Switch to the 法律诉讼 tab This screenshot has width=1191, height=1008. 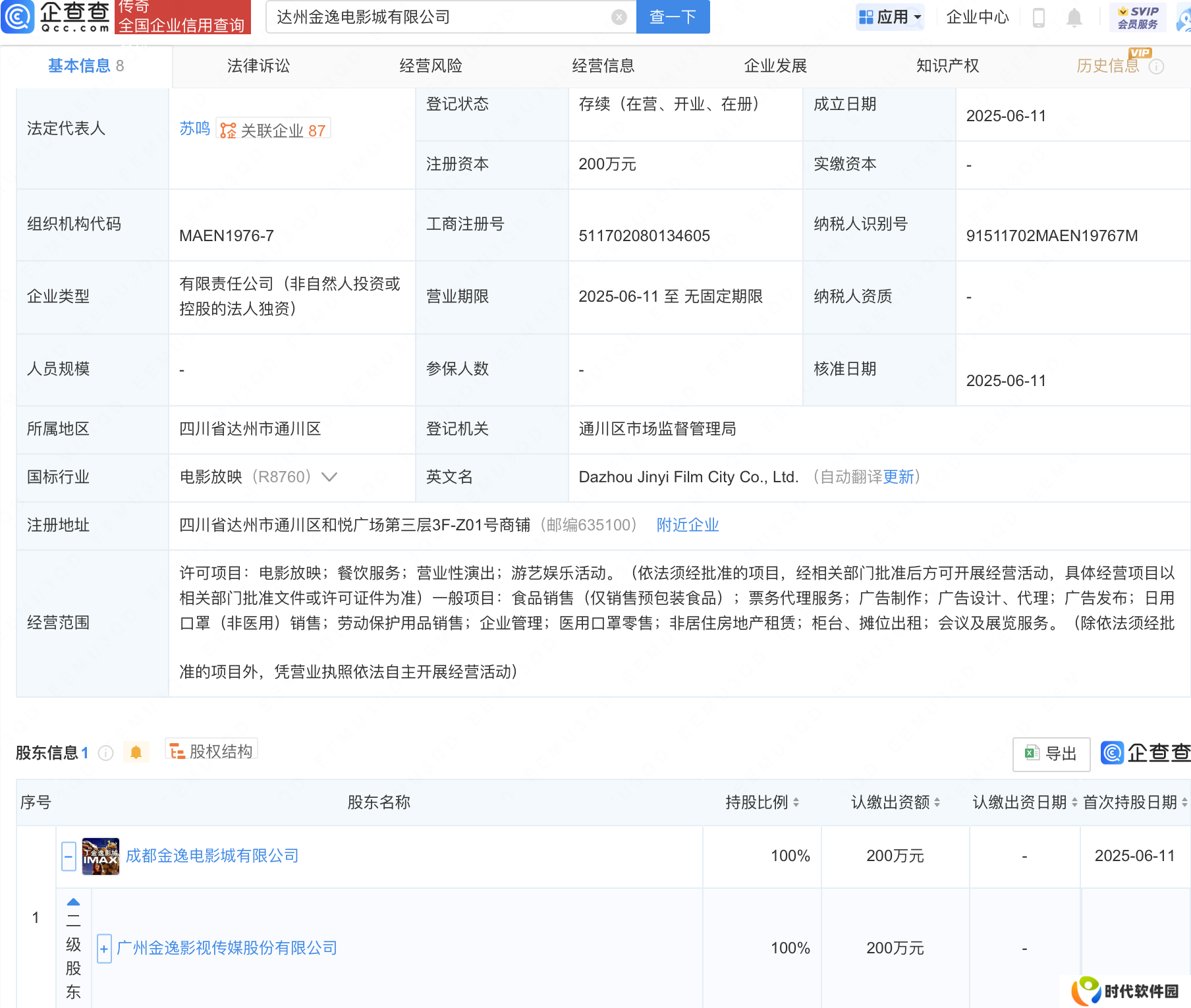click(x=258, y=66)
